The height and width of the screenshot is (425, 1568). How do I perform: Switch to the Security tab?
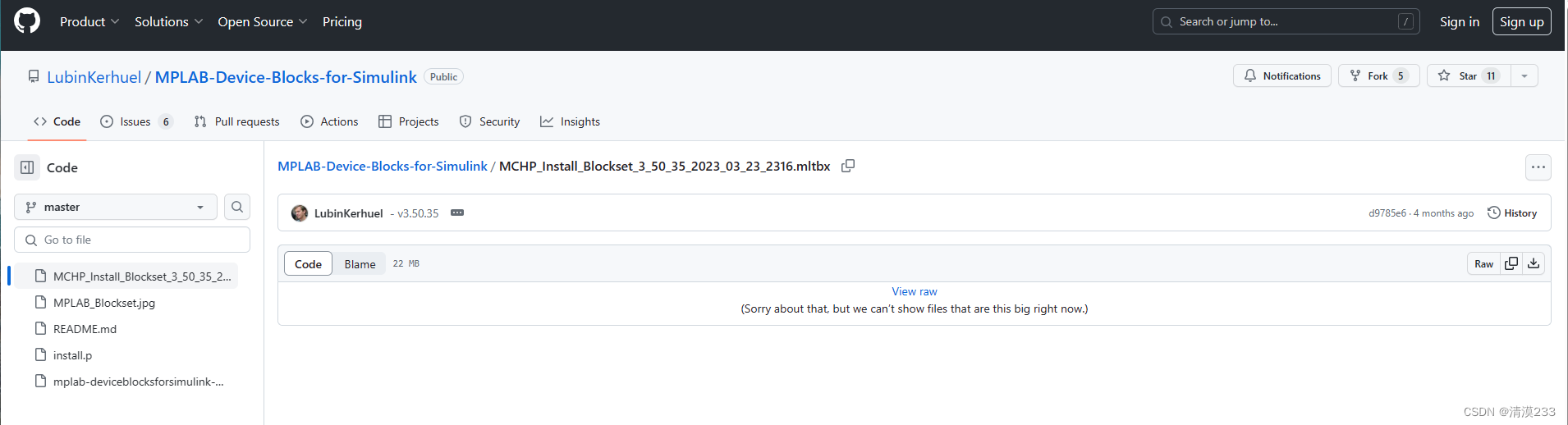(489, 121)
